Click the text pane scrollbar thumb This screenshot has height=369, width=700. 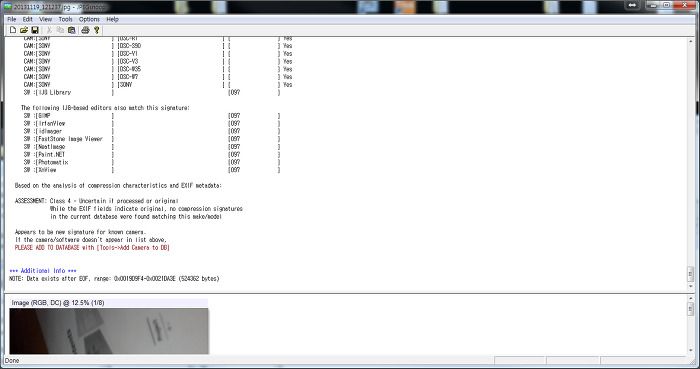coord(691,273)
